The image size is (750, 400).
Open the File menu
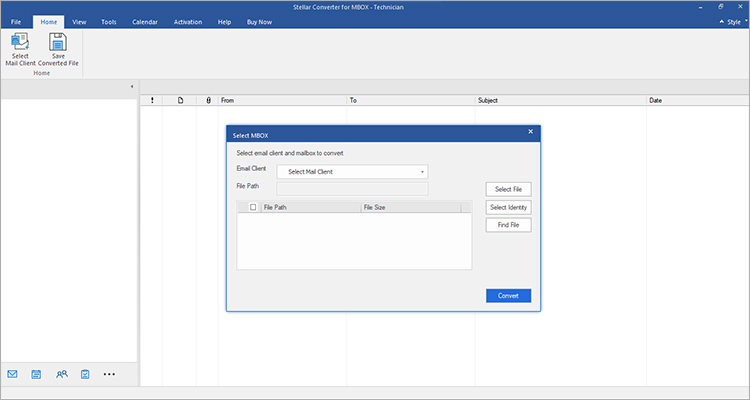(x=16, y=21)
